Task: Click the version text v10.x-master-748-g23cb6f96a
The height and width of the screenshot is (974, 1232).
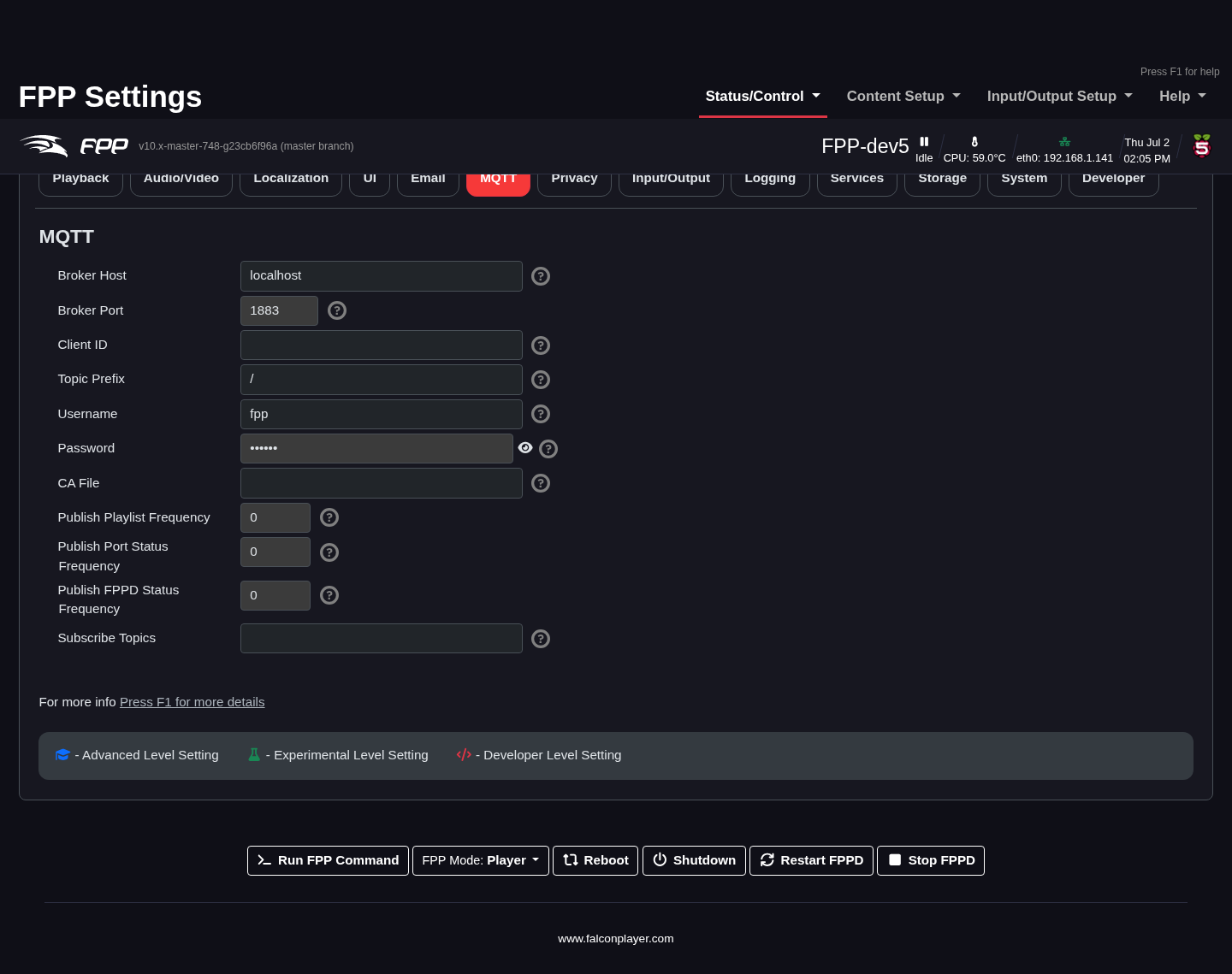Action: 246,146
